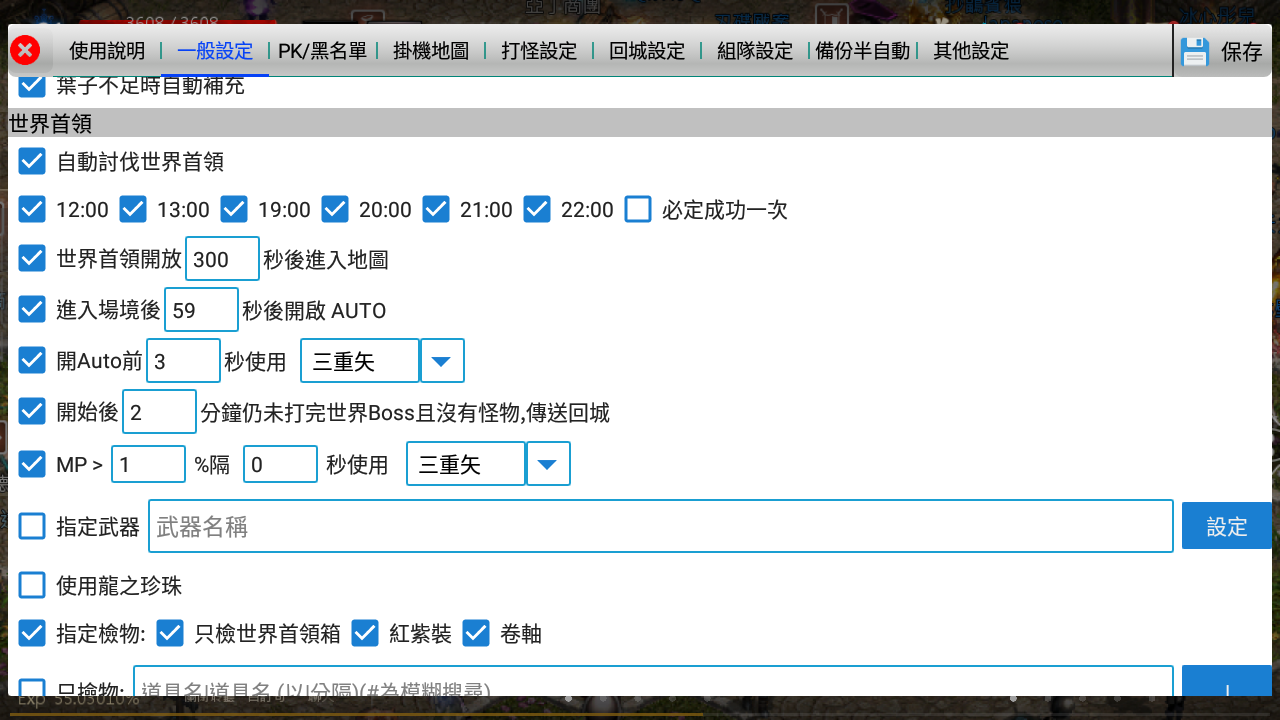Image resolution: width=1280 pixels, height=720 pixels.
Task: Open the 三重矢 combo box next to 秒使用
Action: 465,463
